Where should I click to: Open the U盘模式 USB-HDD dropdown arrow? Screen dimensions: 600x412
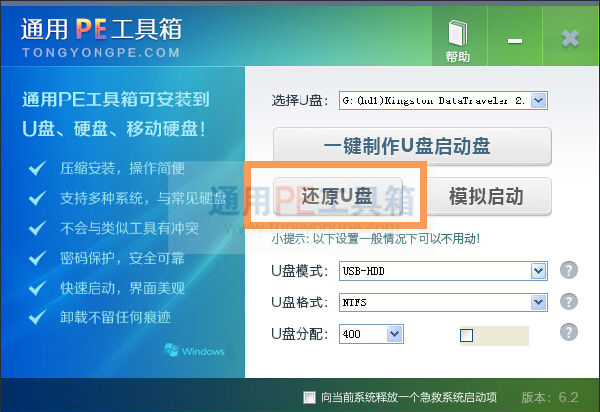(538, 271)
